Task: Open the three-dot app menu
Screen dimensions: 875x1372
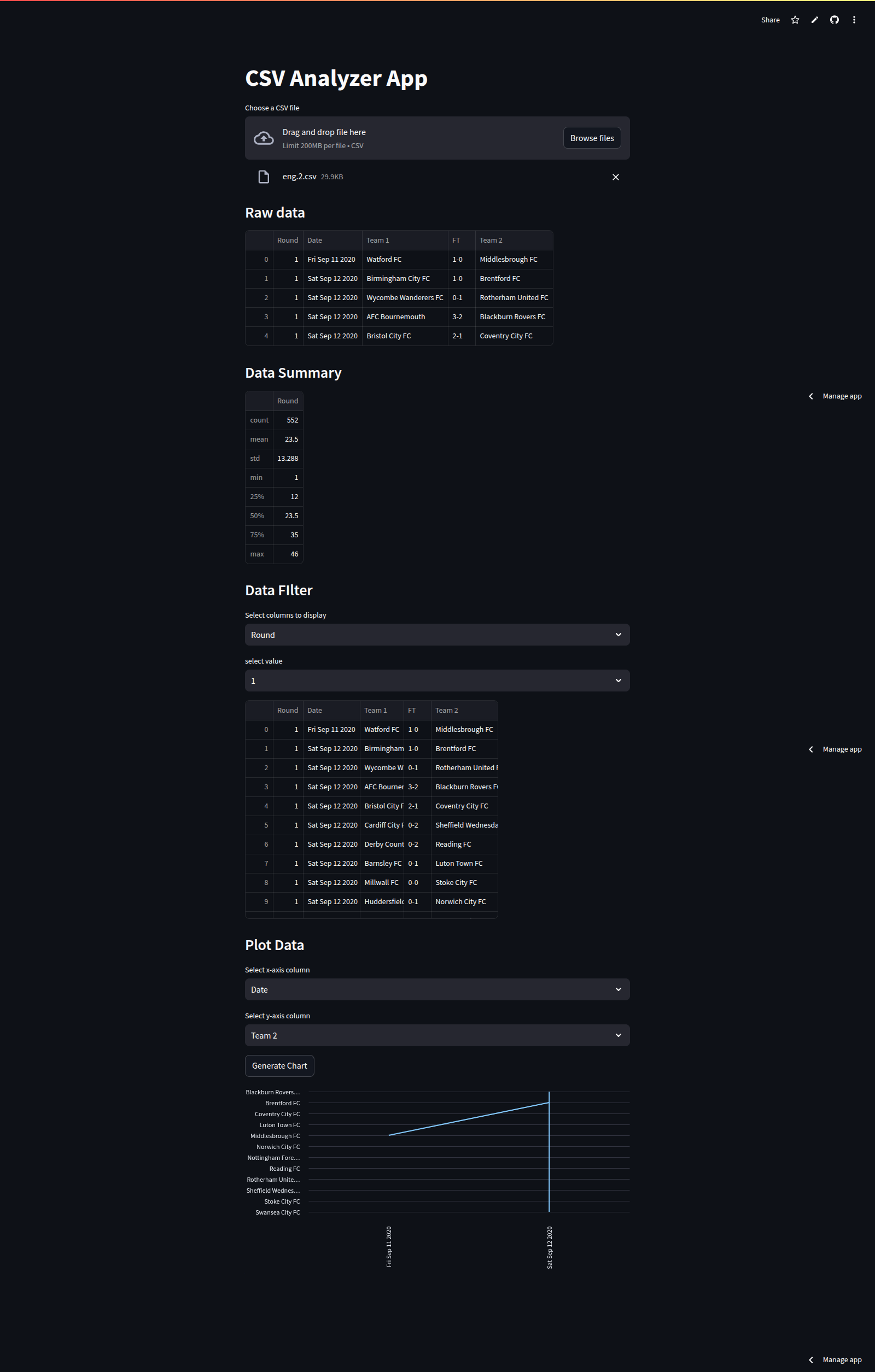Action: (853, 20)
